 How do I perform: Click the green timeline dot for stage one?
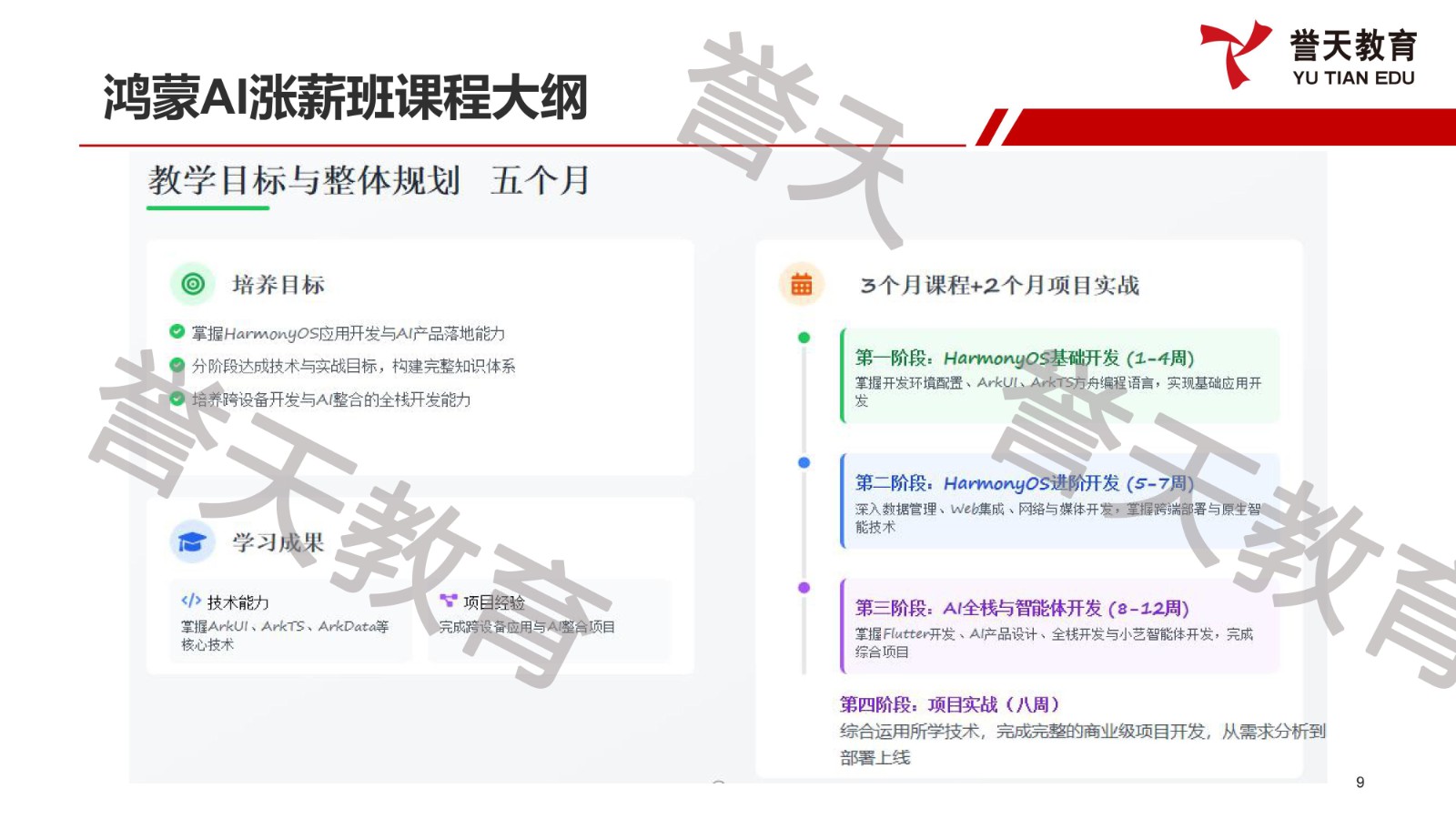click(x=804, y=338)
